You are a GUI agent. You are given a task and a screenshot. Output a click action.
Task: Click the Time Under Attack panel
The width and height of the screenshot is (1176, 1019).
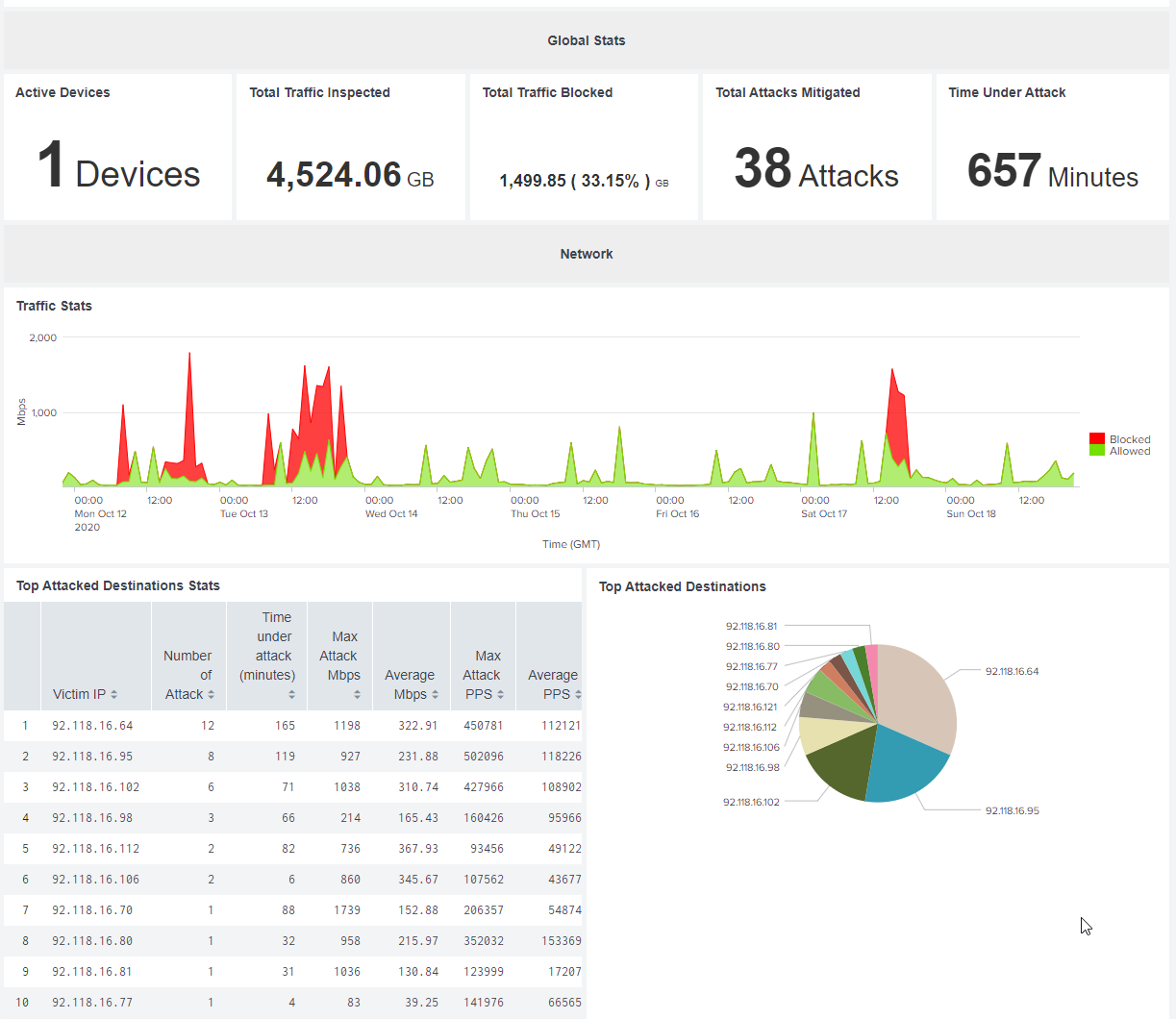coord(1052,147)
